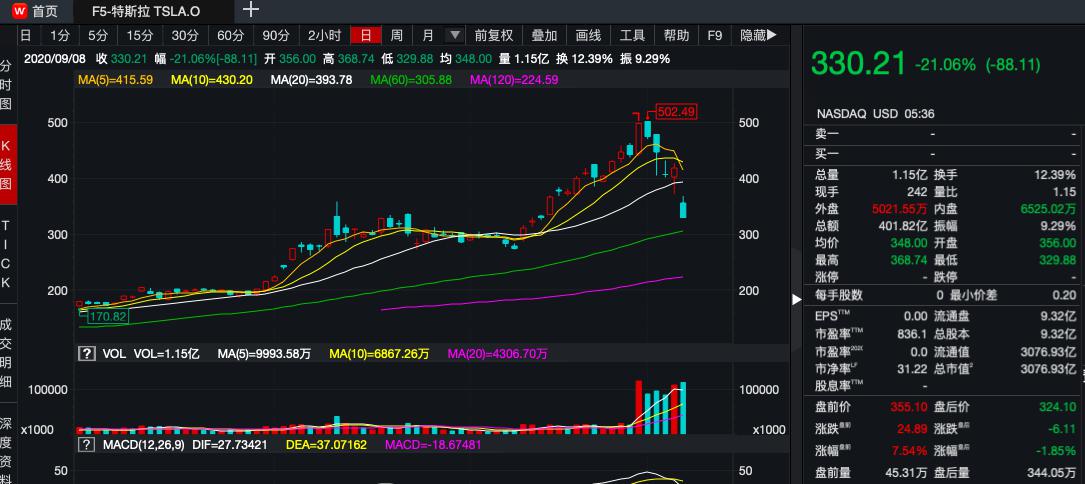The image size is (1085, 484).
Task: Open the 前复权 price adjustment dropdown
Action: click(493, 35)
